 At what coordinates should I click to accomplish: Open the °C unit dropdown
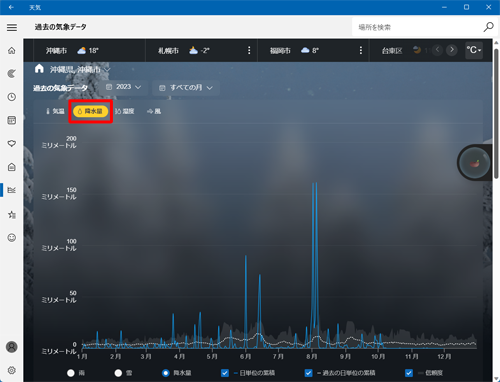point(474,50)
